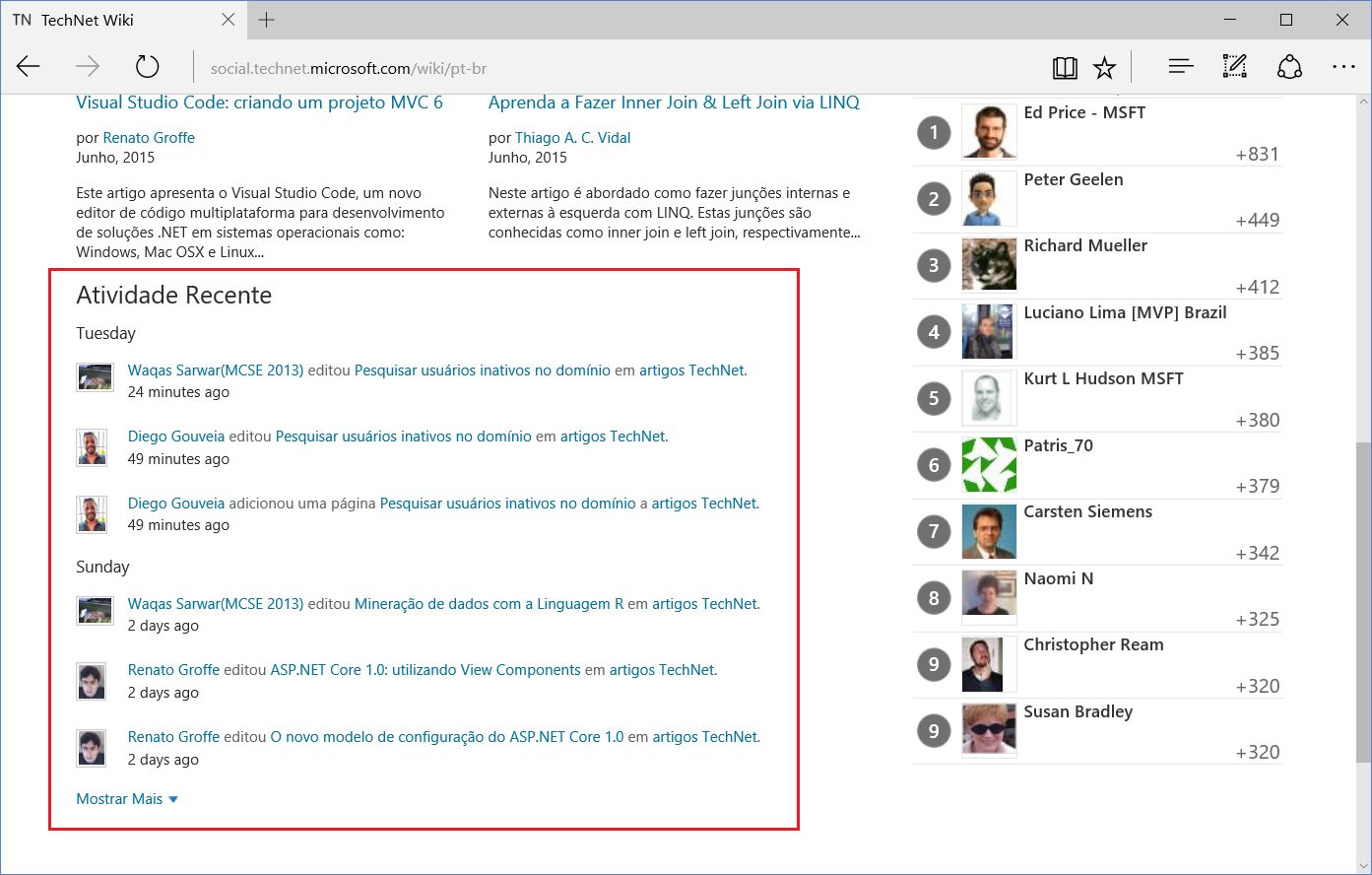This screenshot has height=875, width=1372.
Task: Click Naomi N profile photo
Action: [x=989, y=597]
